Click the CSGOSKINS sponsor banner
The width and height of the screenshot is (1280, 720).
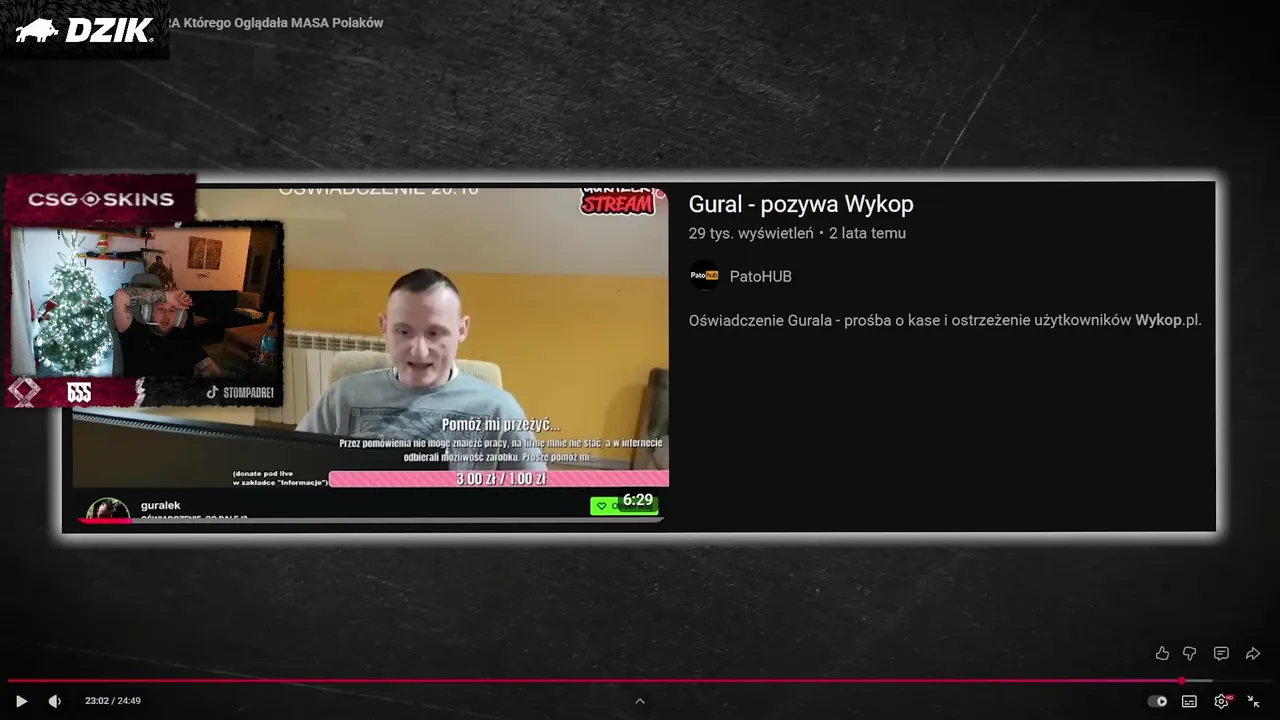100,199
